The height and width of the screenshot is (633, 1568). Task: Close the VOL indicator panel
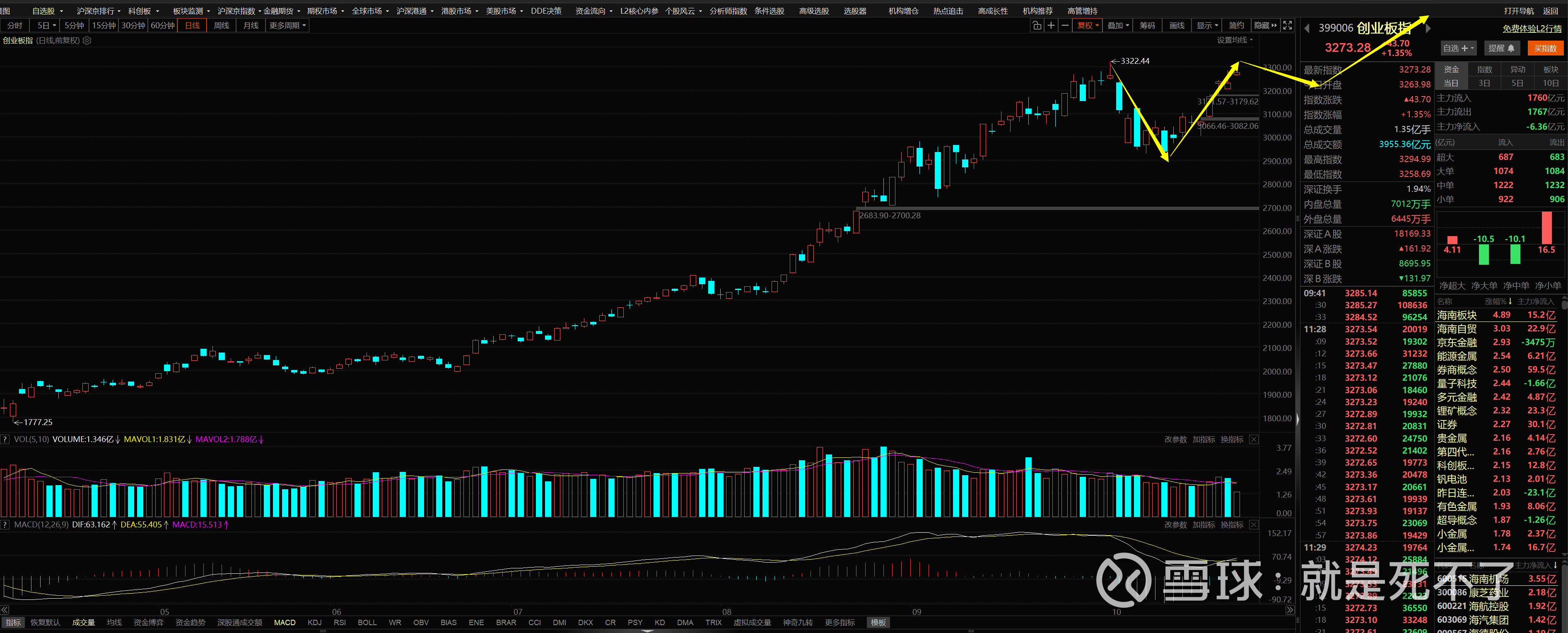[x=1254, y=440]
